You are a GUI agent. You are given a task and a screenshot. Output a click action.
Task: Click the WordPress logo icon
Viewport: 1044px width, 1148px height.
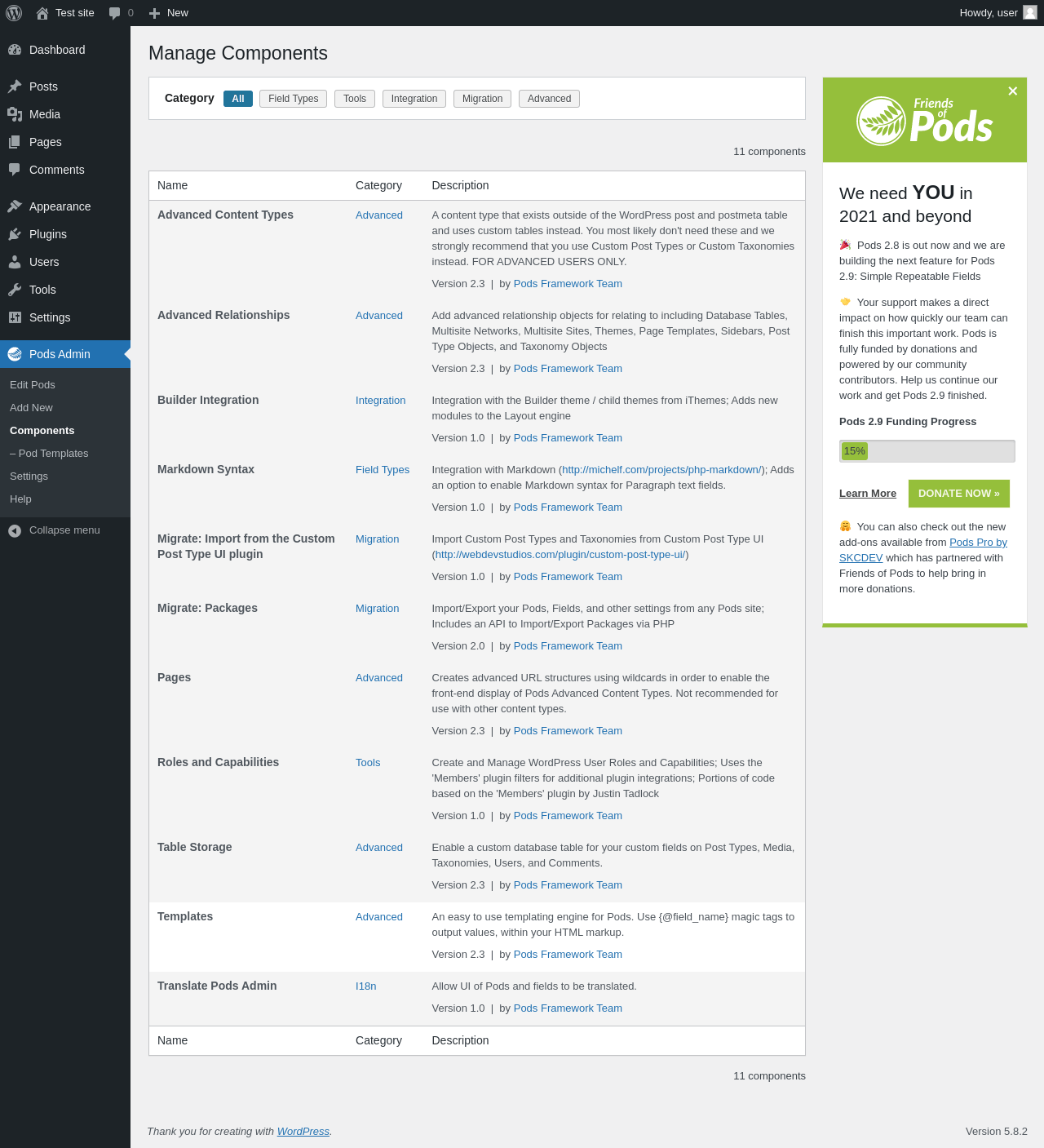tap(14, 13)
